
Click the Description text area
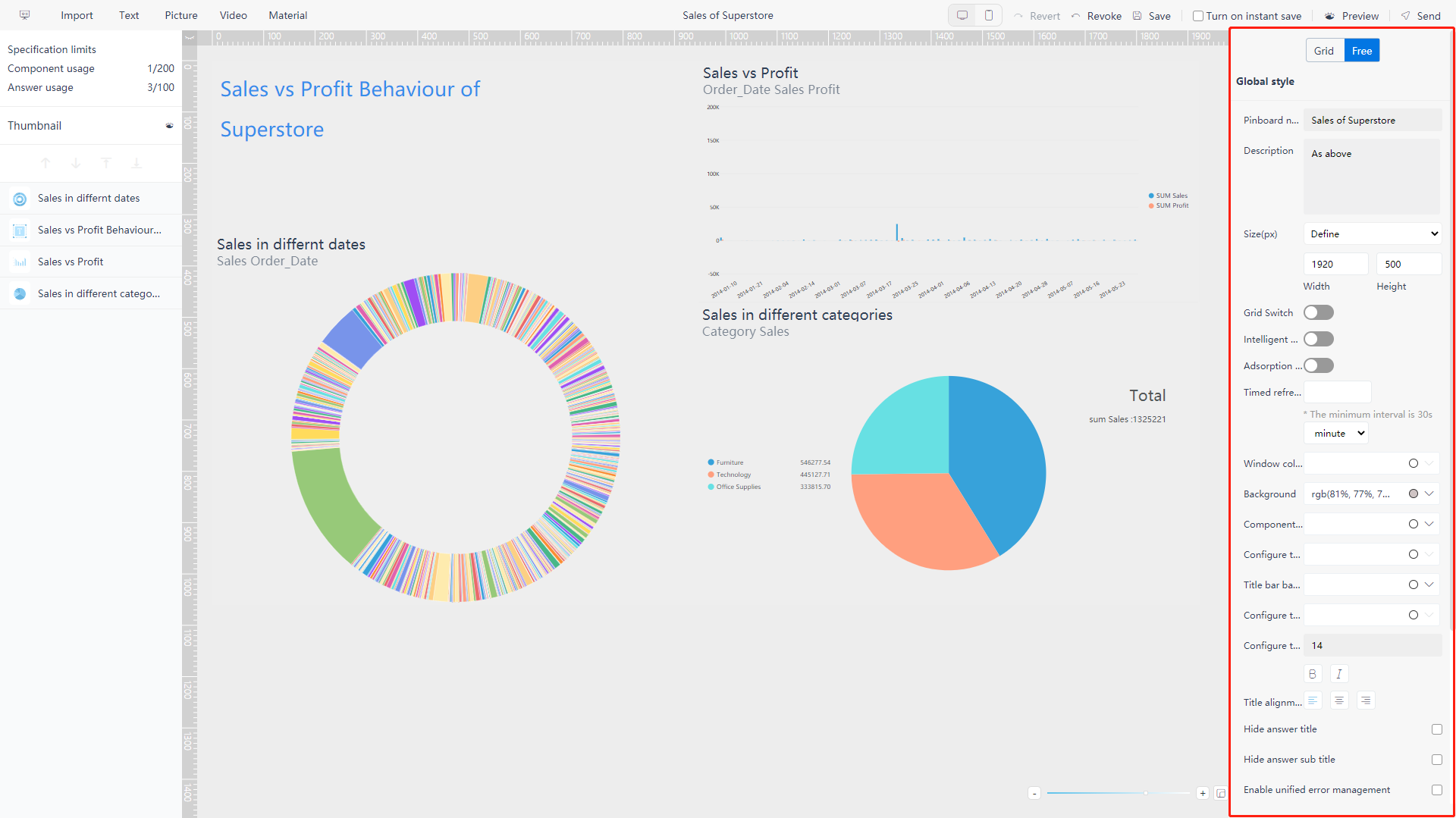[1372, 177]
